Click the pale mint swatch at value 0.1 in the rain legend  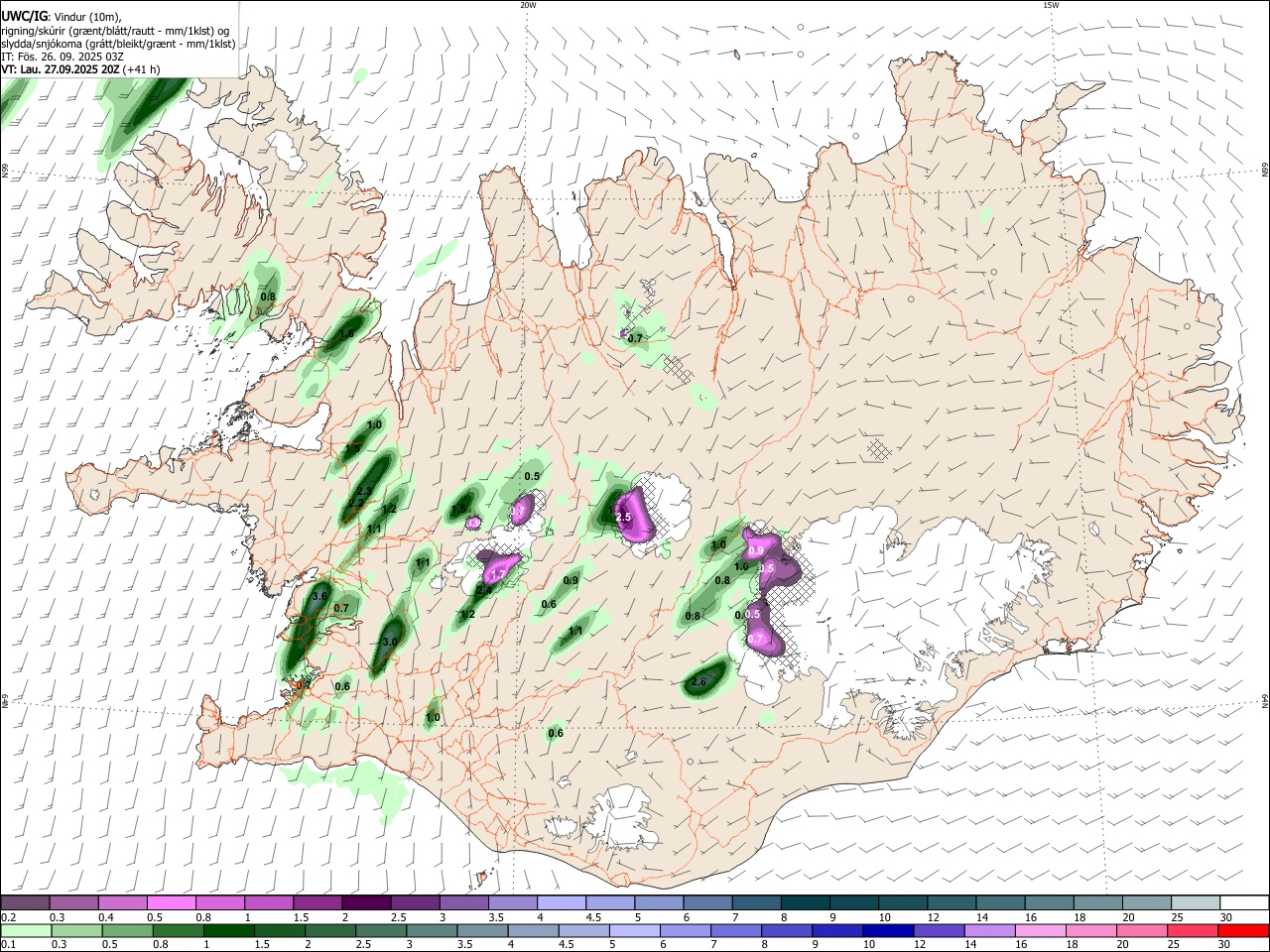click(26, 930)
